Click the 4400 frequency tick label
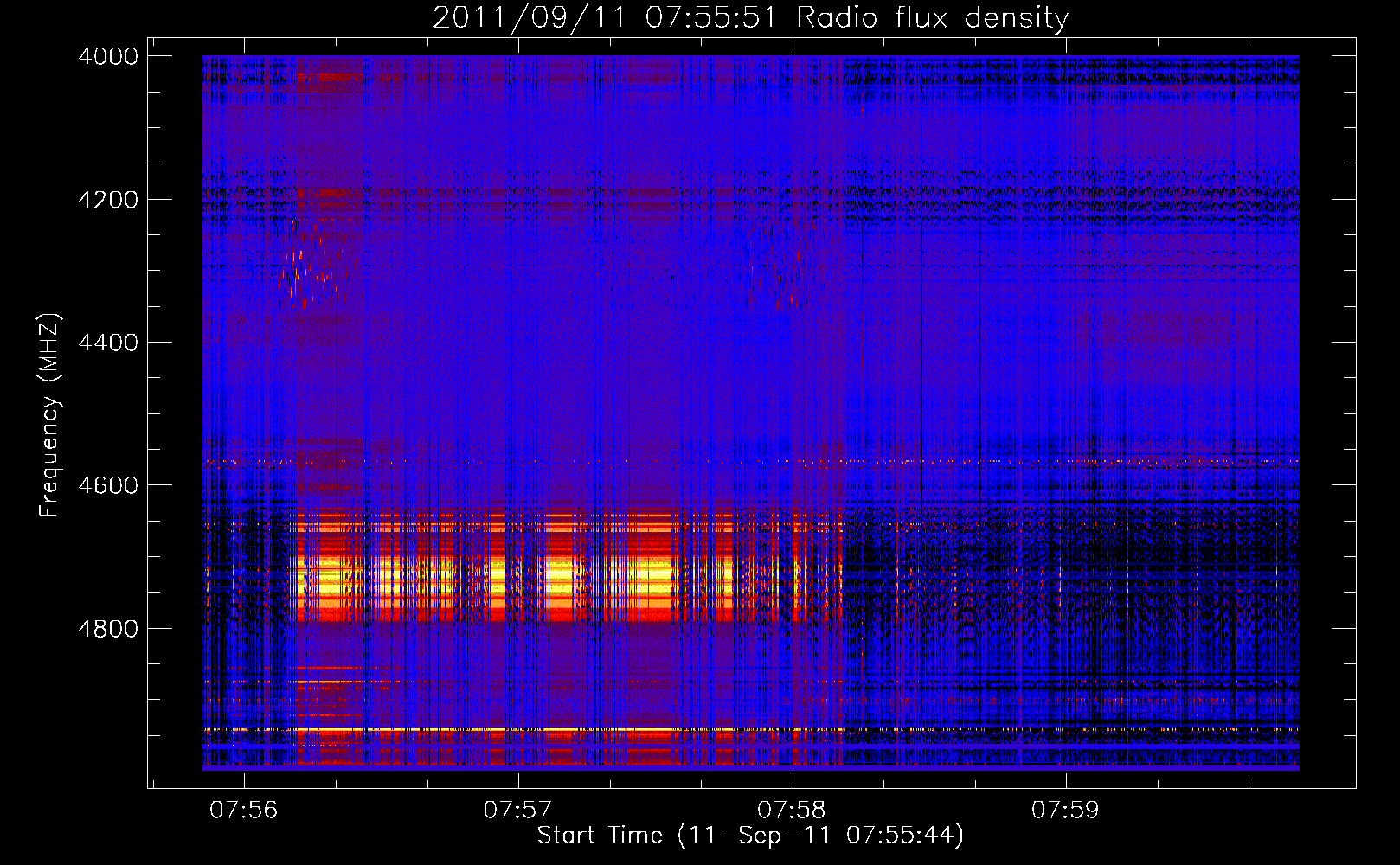1400x865 pixels. 107,343
